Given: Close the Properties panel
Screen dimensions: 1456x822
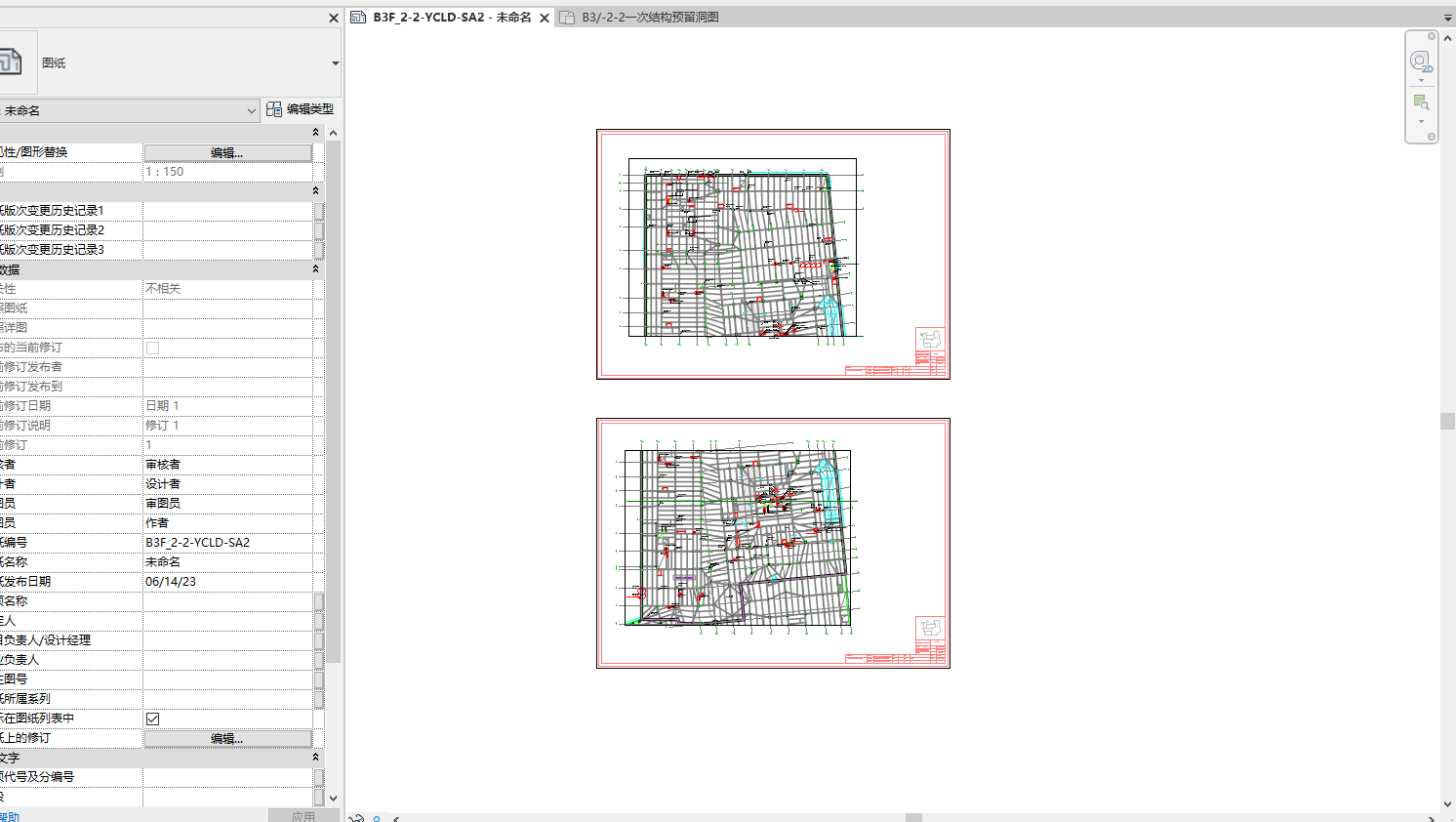Looking at the screenshot, I should point(334,18).
